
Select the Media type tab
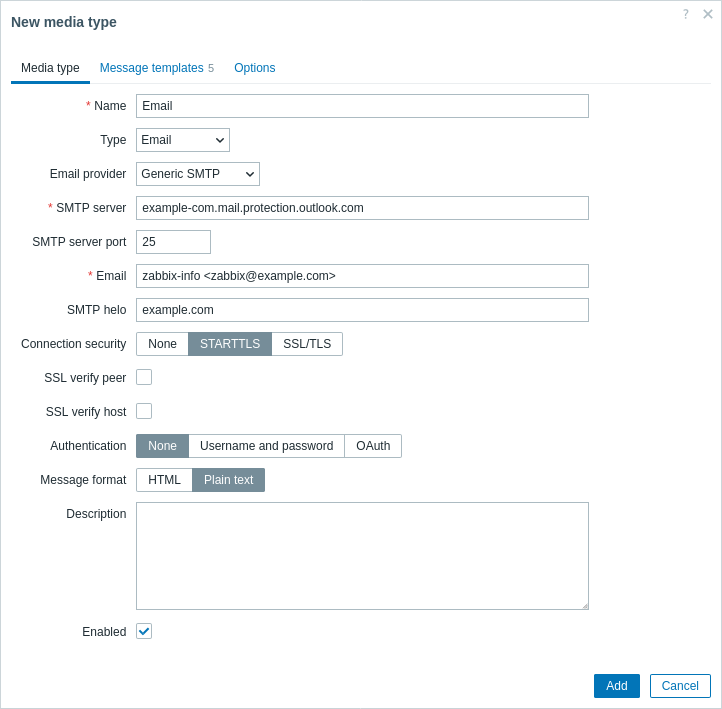point(50,68)
